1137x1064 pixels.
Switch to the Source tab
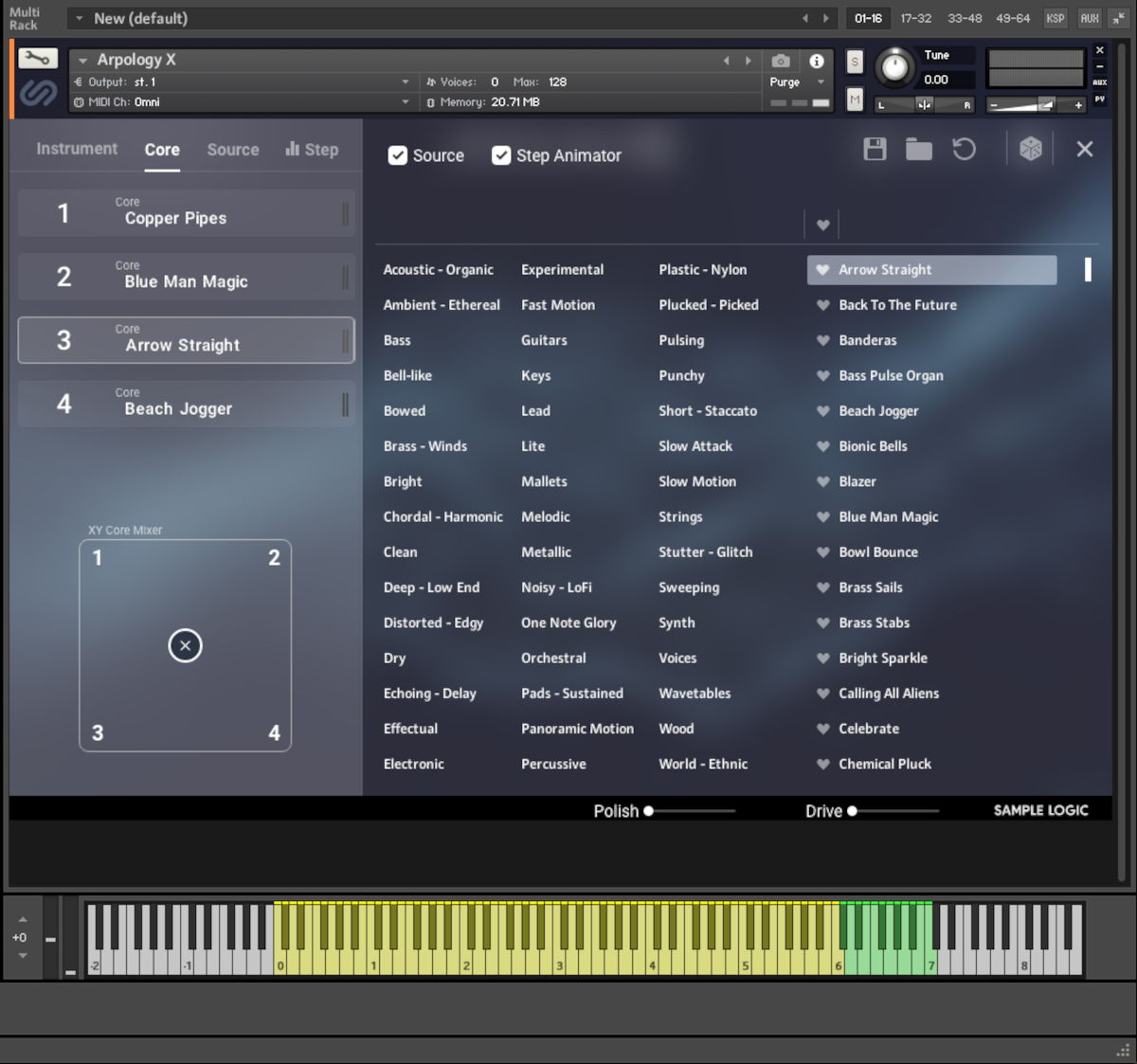tap(233, 150)
